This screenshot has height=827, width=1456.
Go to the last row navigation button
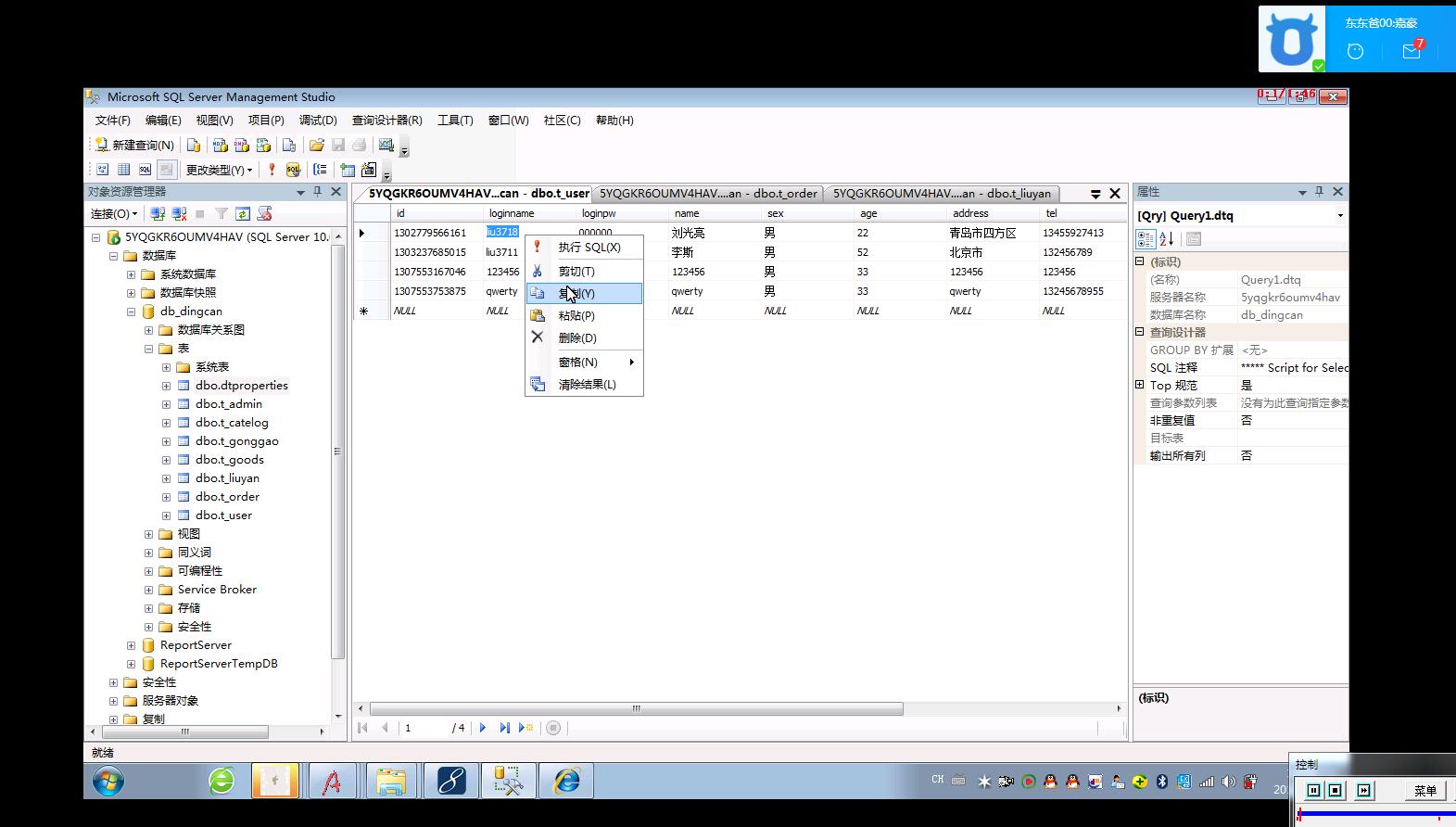(504, 728)
